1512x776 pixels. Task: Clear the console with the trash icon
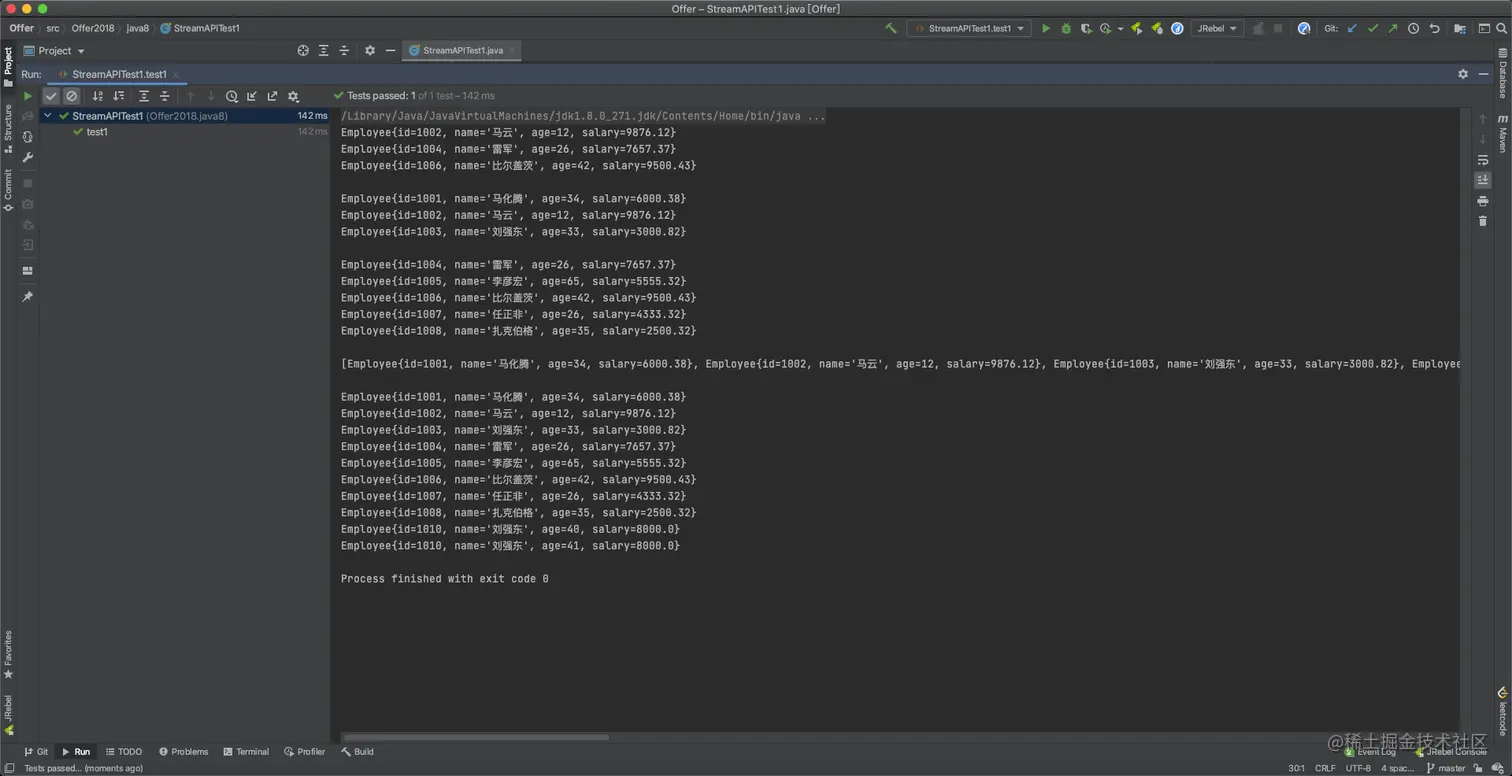click(x=1482, y=221)
